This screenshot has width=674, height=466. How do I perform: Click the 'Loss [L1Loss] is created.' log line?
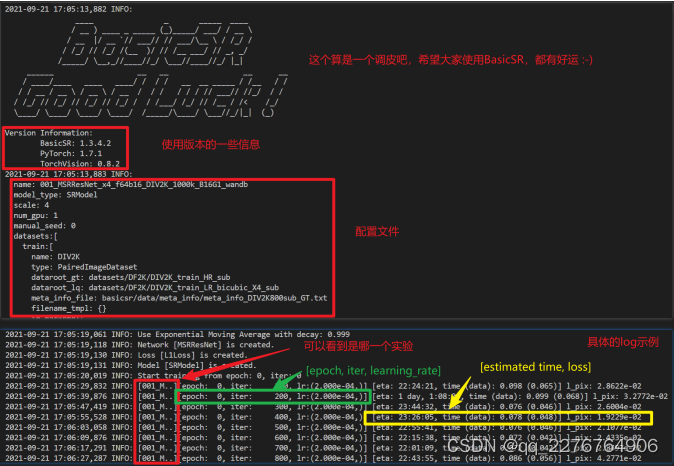(126, 355)
